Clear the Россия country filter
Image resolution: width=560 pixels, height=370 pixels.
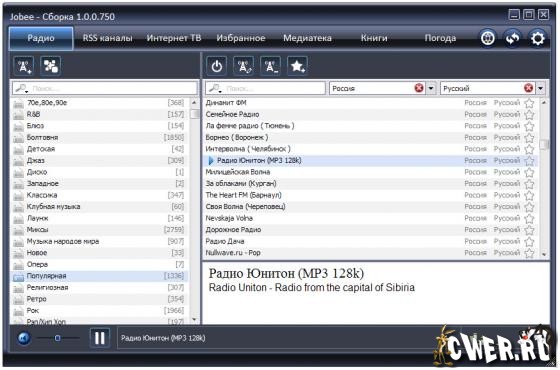click(x=419, y=88)
